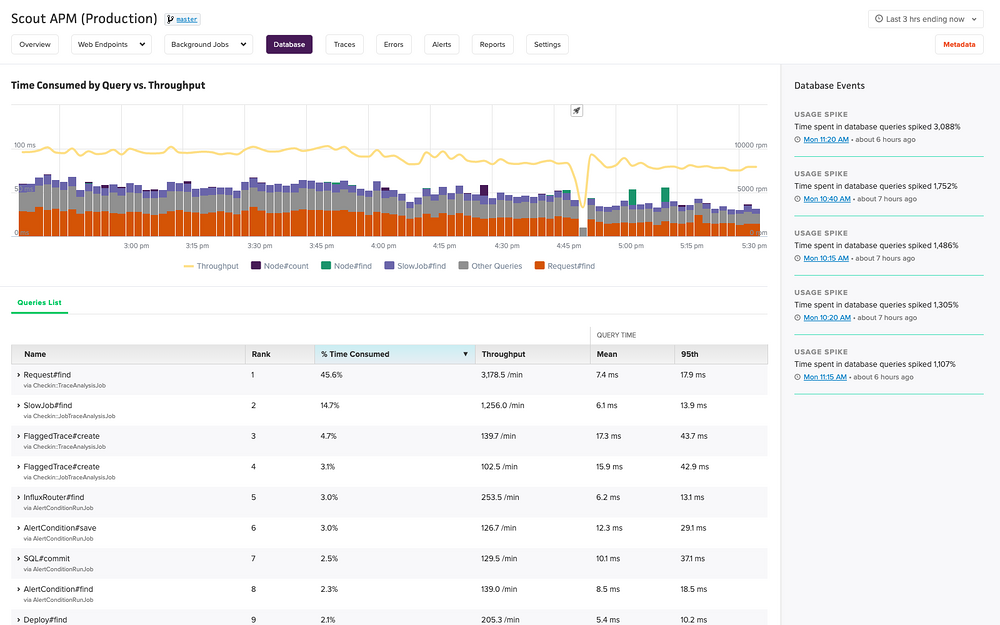Click the 253.5 /min throughput value

(x=500, y=497)
